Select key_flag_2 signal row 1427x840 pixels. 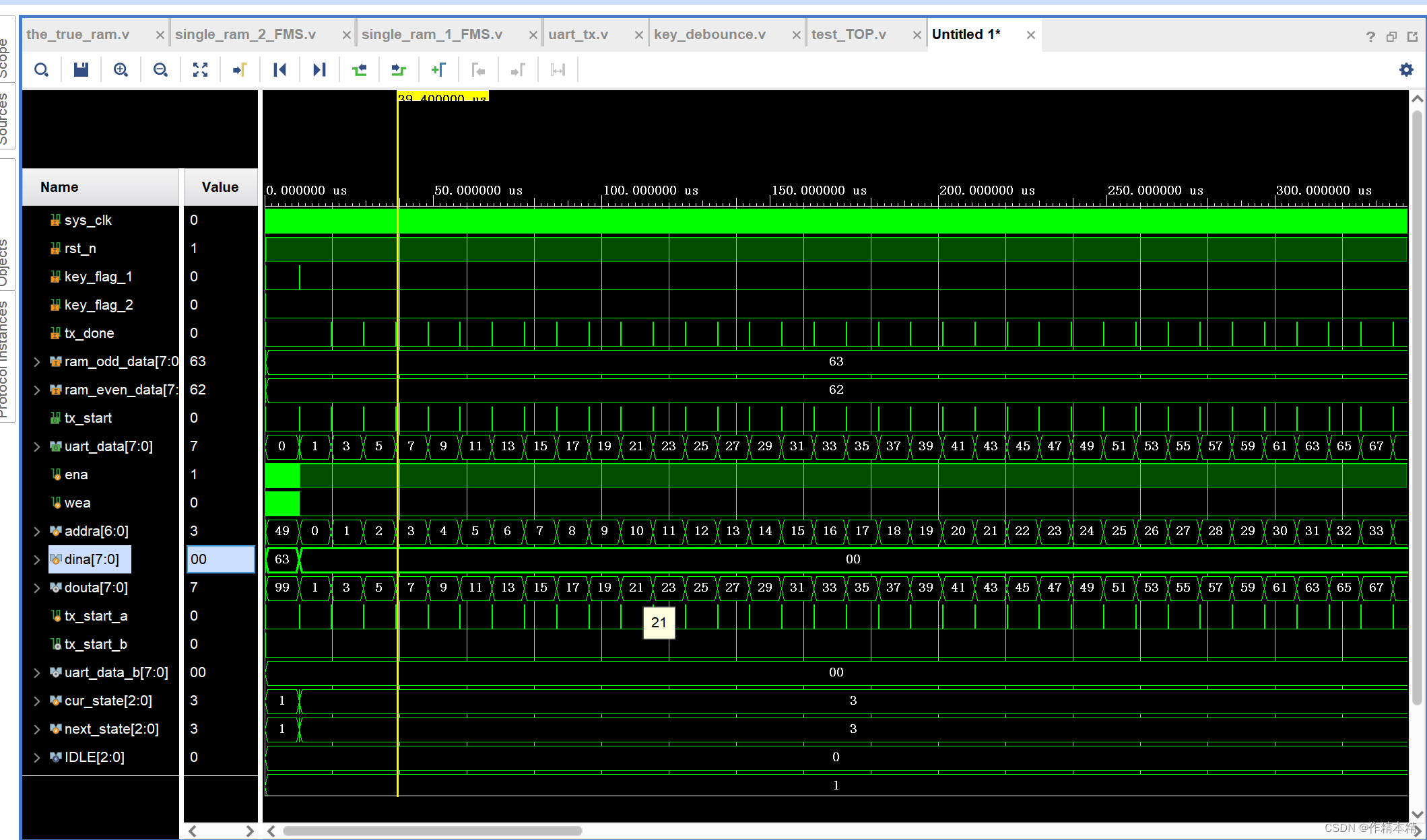point(98,305)
